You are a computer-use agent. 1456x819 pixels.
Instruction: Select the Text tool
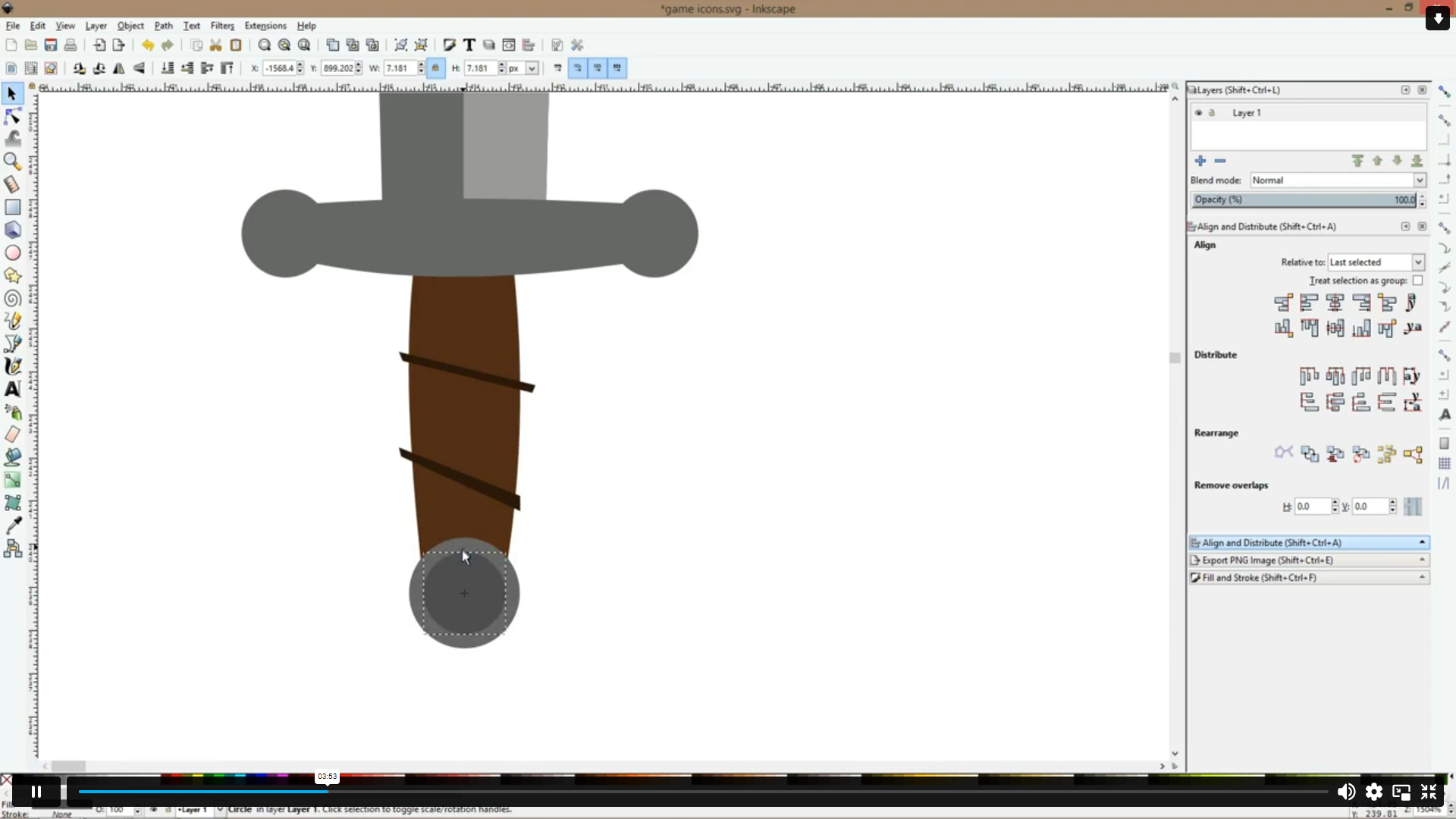pos(12,389)
